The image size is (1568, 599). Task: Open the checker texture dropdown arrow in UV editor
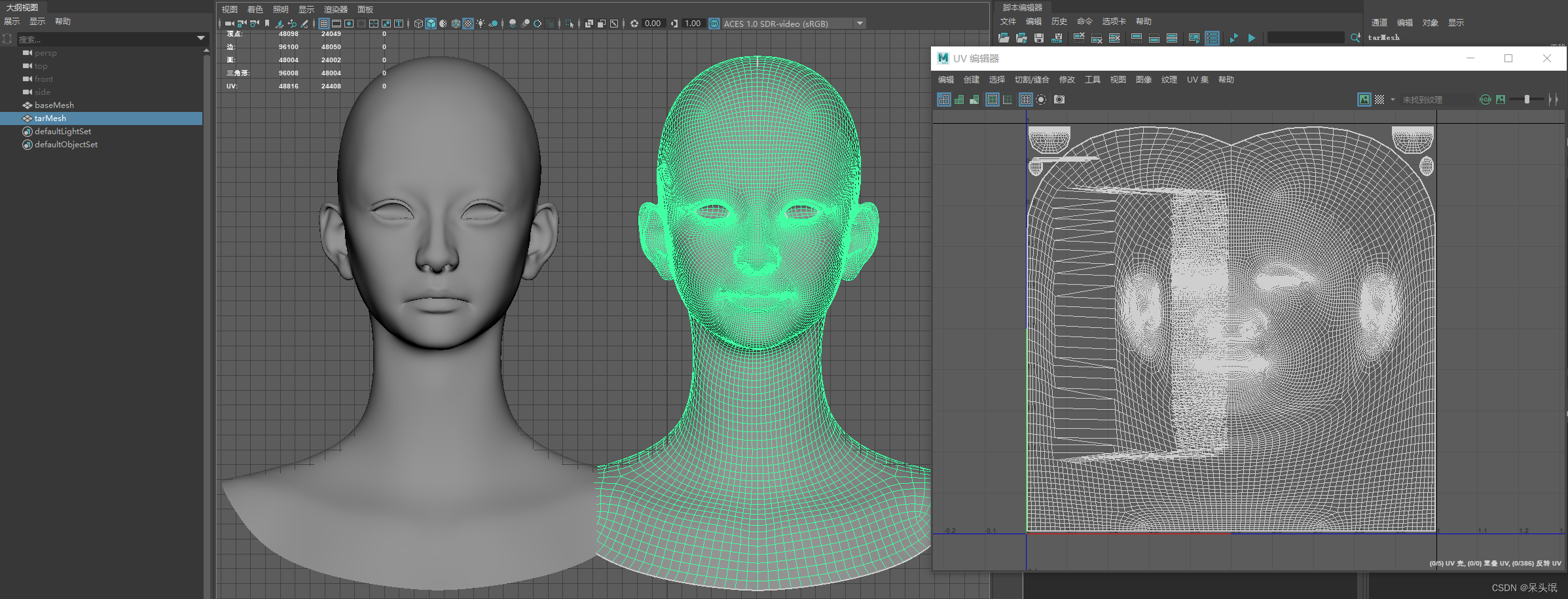1393,100
